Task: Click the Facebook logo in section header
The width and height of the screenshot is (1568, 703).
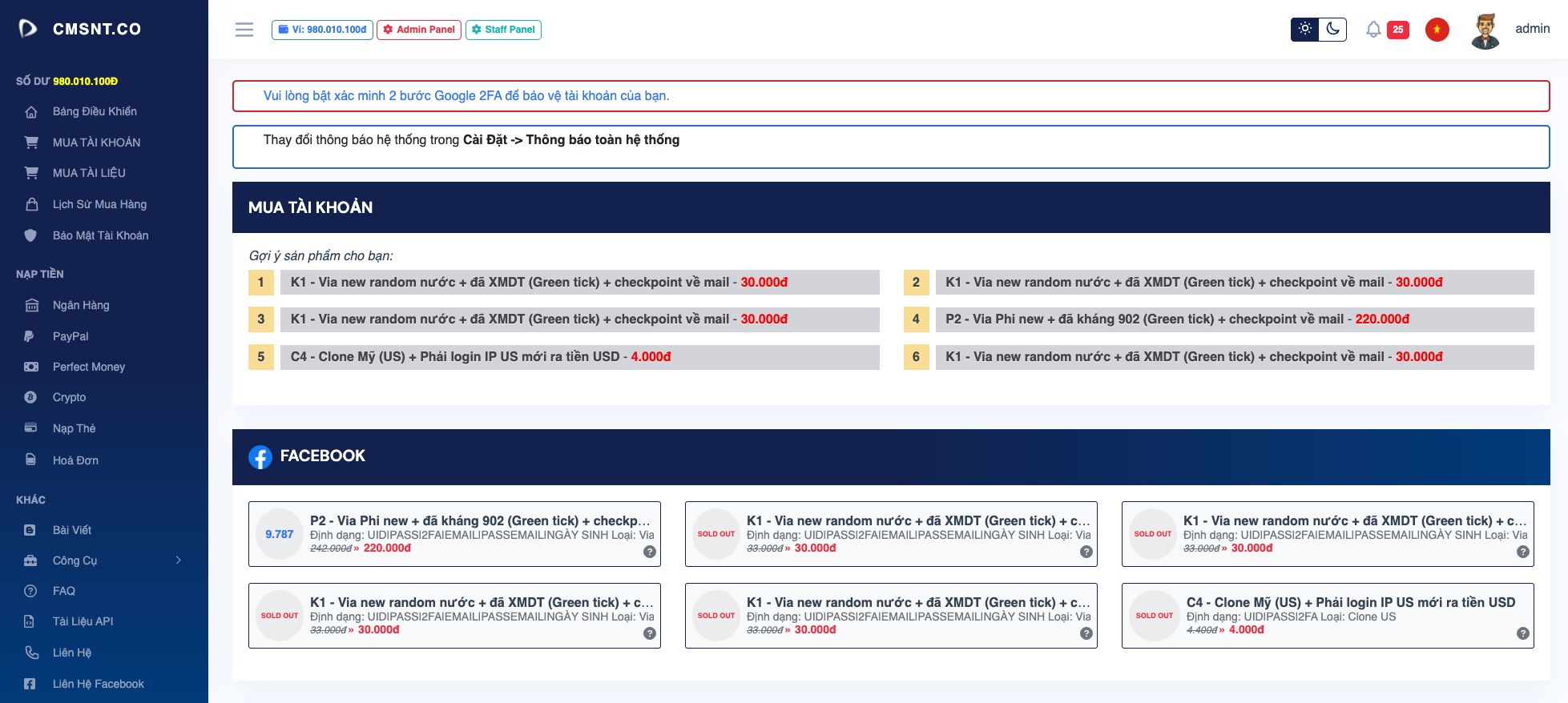Action: tap(260, 456)
